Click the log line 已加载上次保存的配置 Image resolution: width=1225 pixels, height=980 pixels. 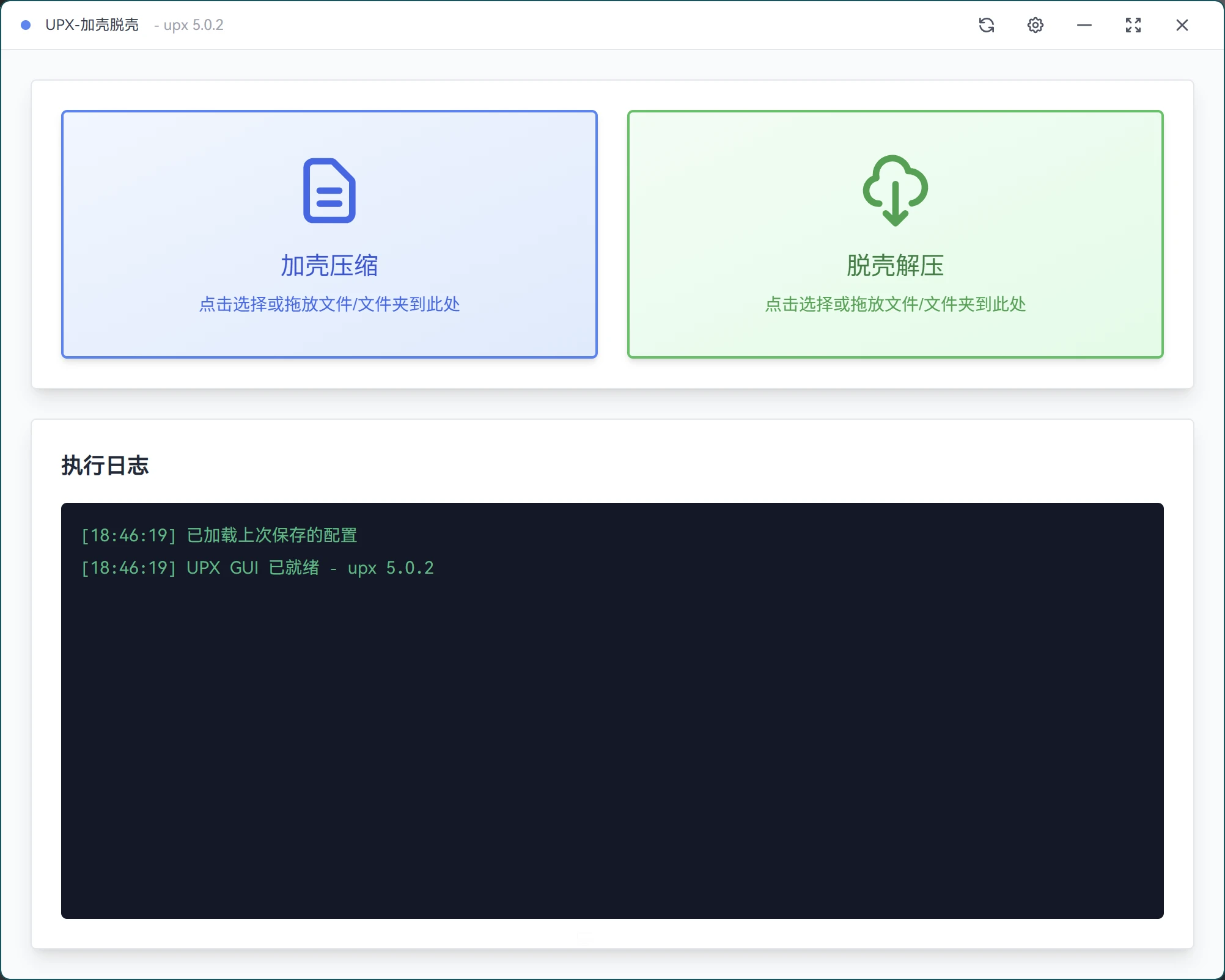pyautogui.click(x=219, y=535)
